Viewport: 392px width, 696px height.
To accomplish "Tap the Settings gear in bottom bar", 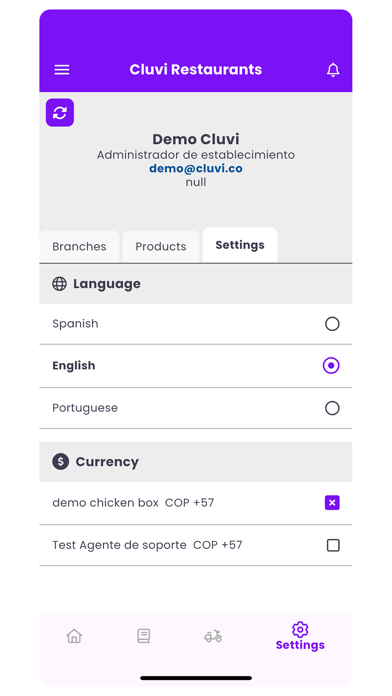I will click(300, 637).
